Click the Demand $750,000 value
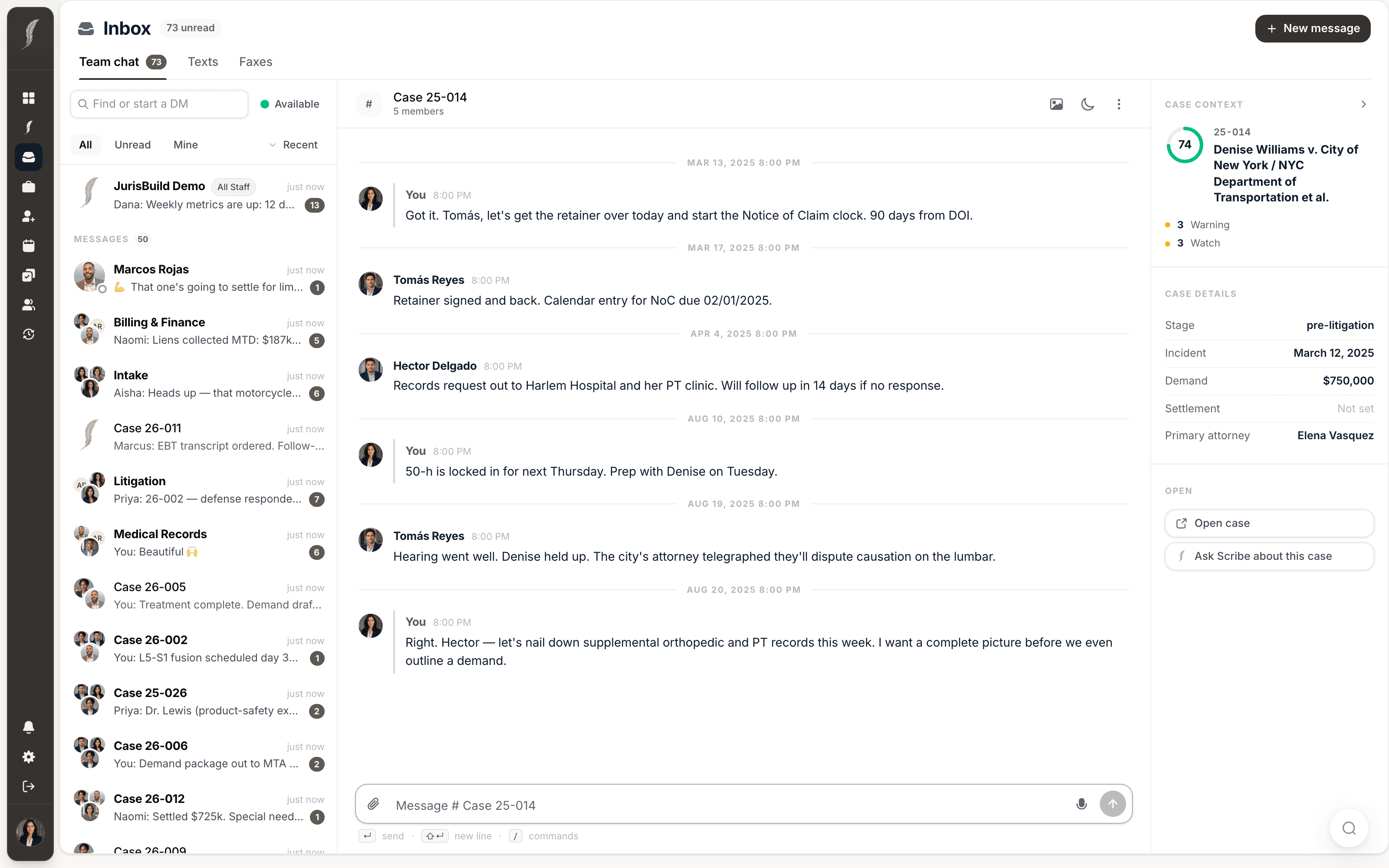The image size is (1389, 868). (x=1348, y=381)
